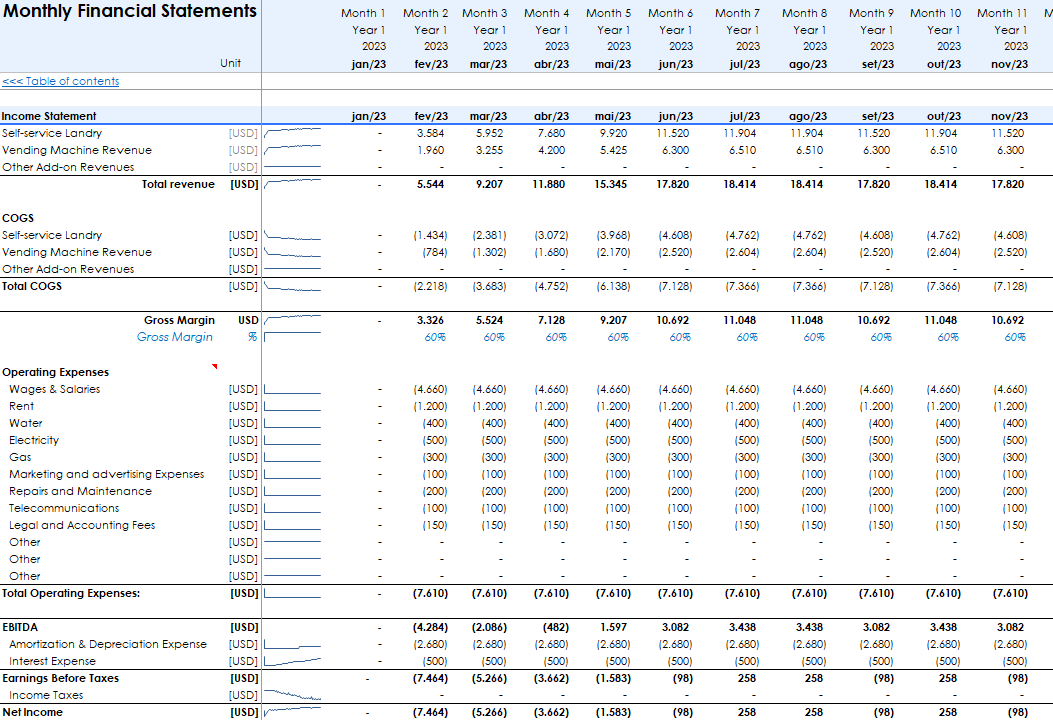The image size is (1053, 720).
Task: Click the Income Taxes sparkline
Action: (292, 695)
